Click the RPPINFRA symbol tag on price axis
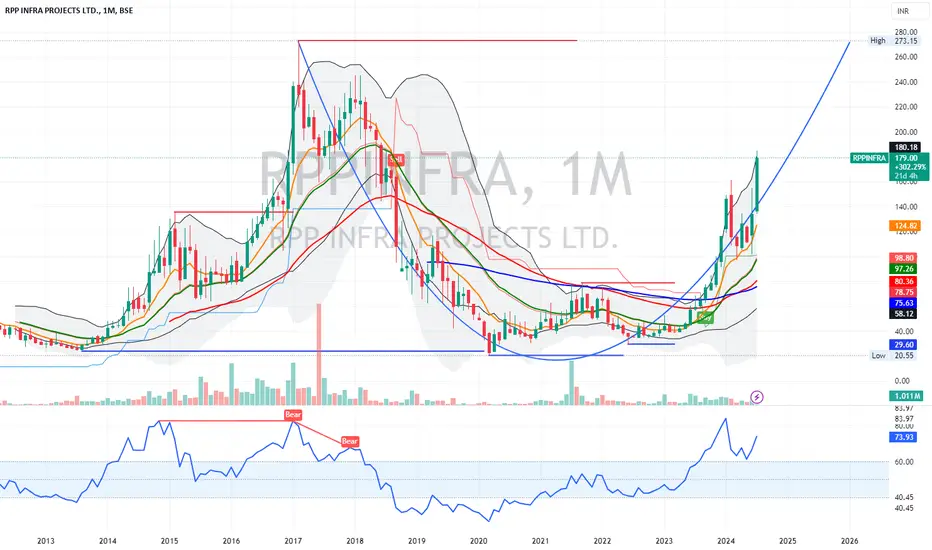This screenshot has height=550, width=932. [x=869, y=158]
